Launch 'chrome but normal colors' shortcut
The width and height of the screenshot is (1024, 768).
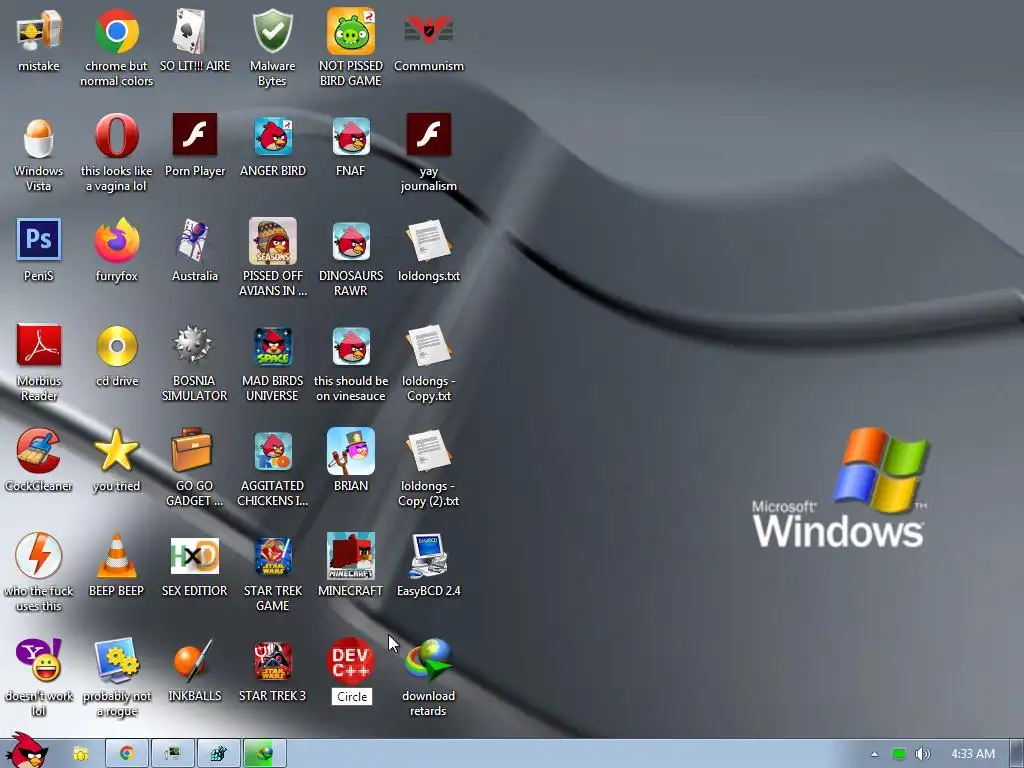[x=116, y=31]
